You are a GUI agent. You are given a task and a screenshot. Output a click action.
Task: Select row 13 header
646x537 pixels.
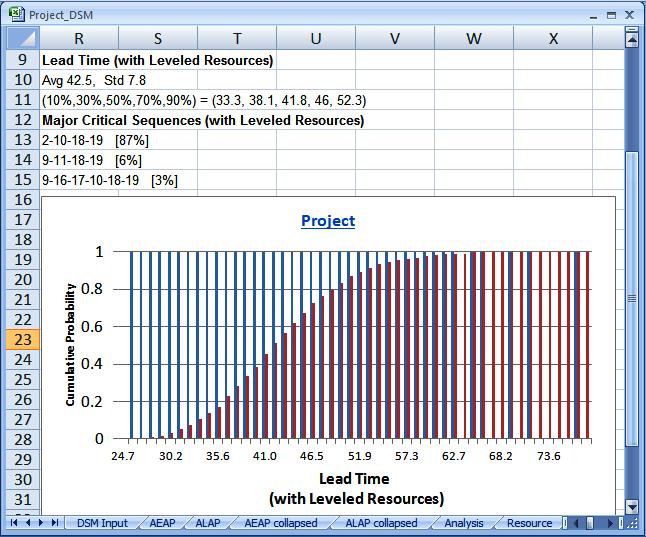(23, 140)
